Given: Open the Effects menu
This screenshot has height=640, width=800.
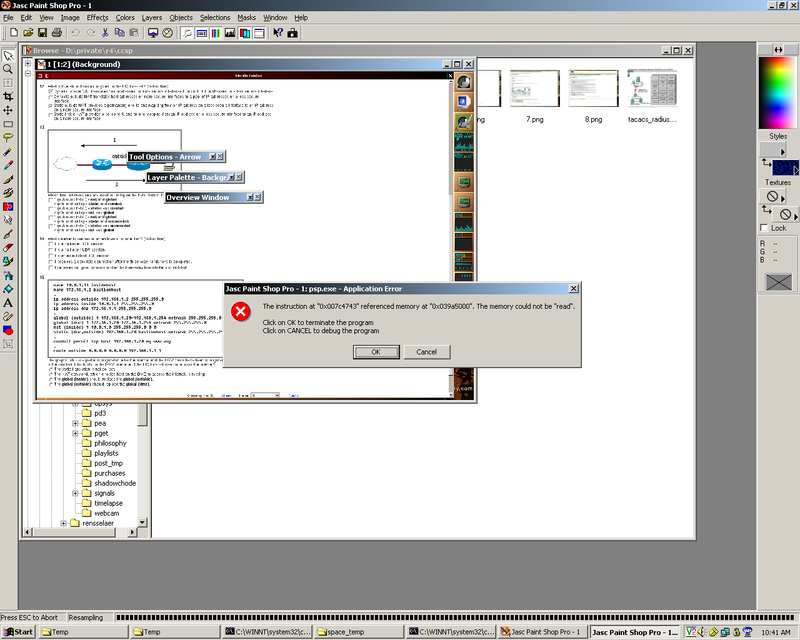Looking at the screenshot, I should point(97,17).
